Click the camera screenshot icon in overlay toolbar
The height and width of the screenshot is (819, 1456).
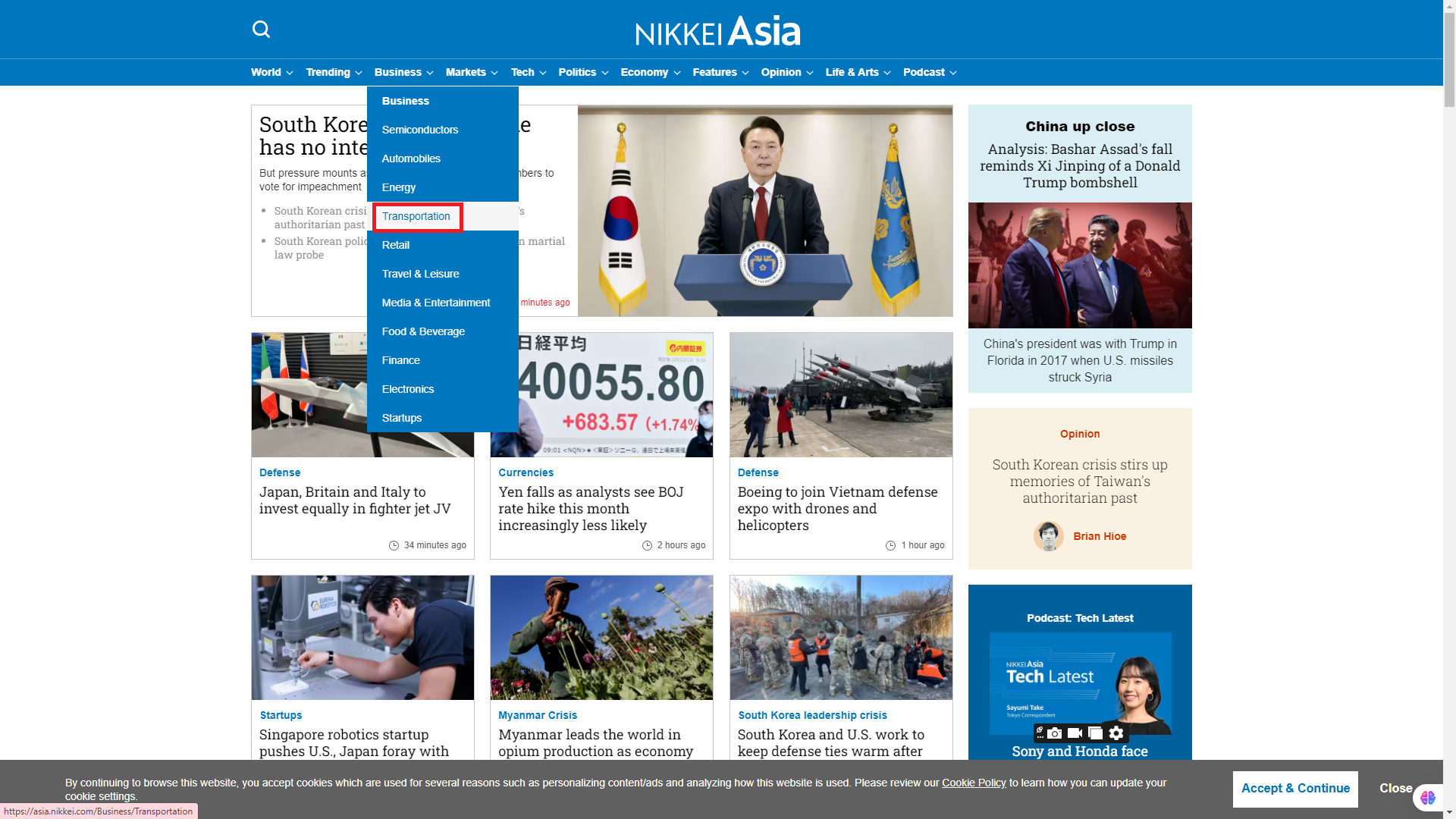click(1055, 733)
